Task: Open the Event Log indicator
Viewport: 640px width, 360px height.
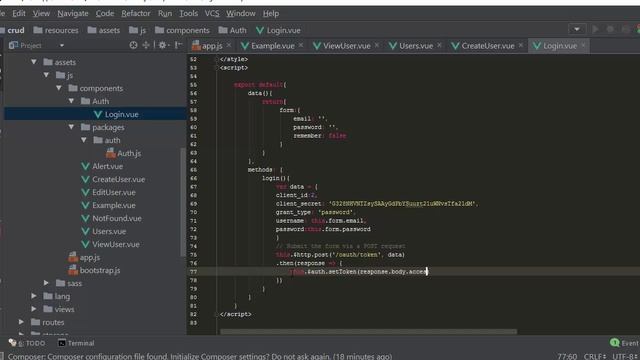Action: [624, 343]
